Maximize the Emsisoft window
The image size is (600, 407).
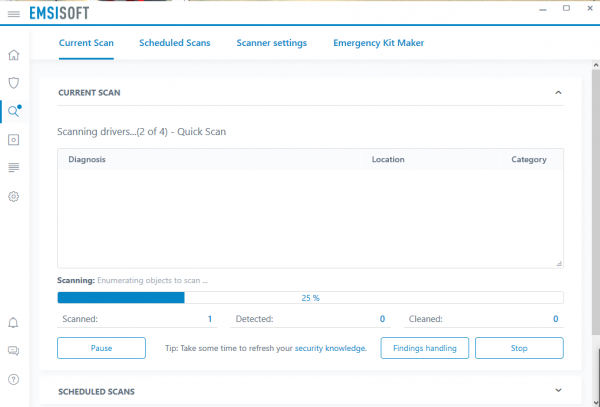click(566, 8)
